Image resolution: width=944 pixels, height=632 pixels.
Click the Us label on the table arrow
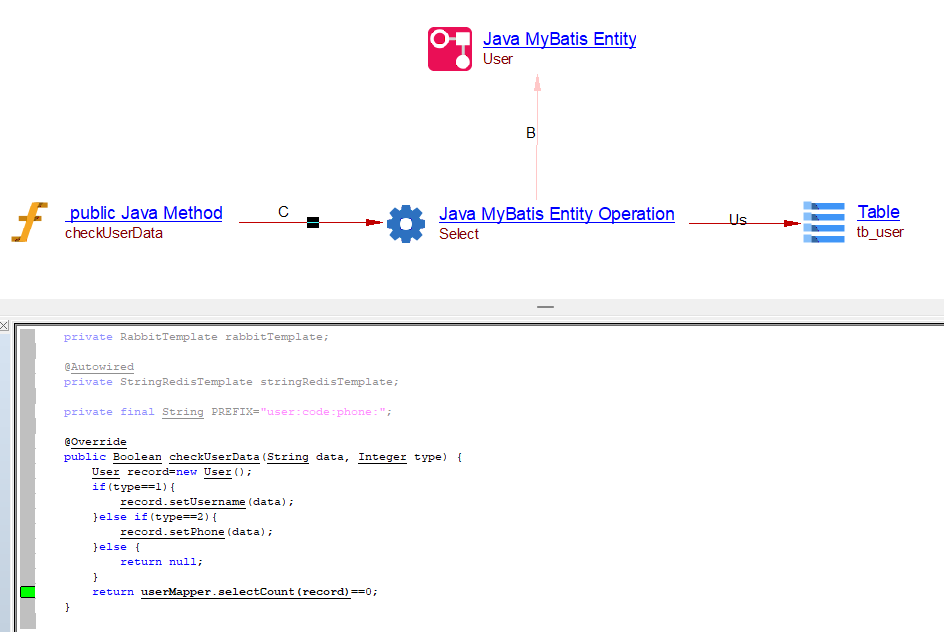pyautogui.click(x=737, y=220)
